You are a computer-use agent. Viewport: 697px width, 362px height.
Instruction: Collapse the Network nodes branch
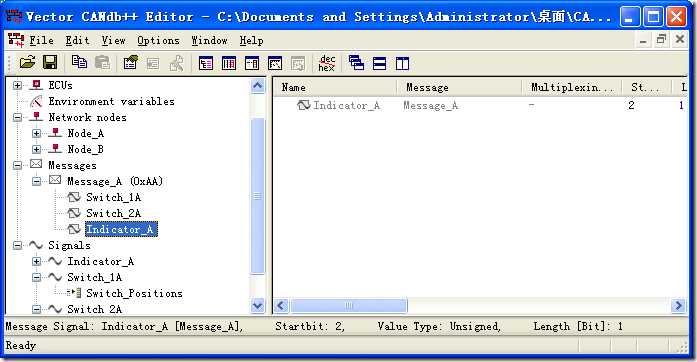coord(17,117)
